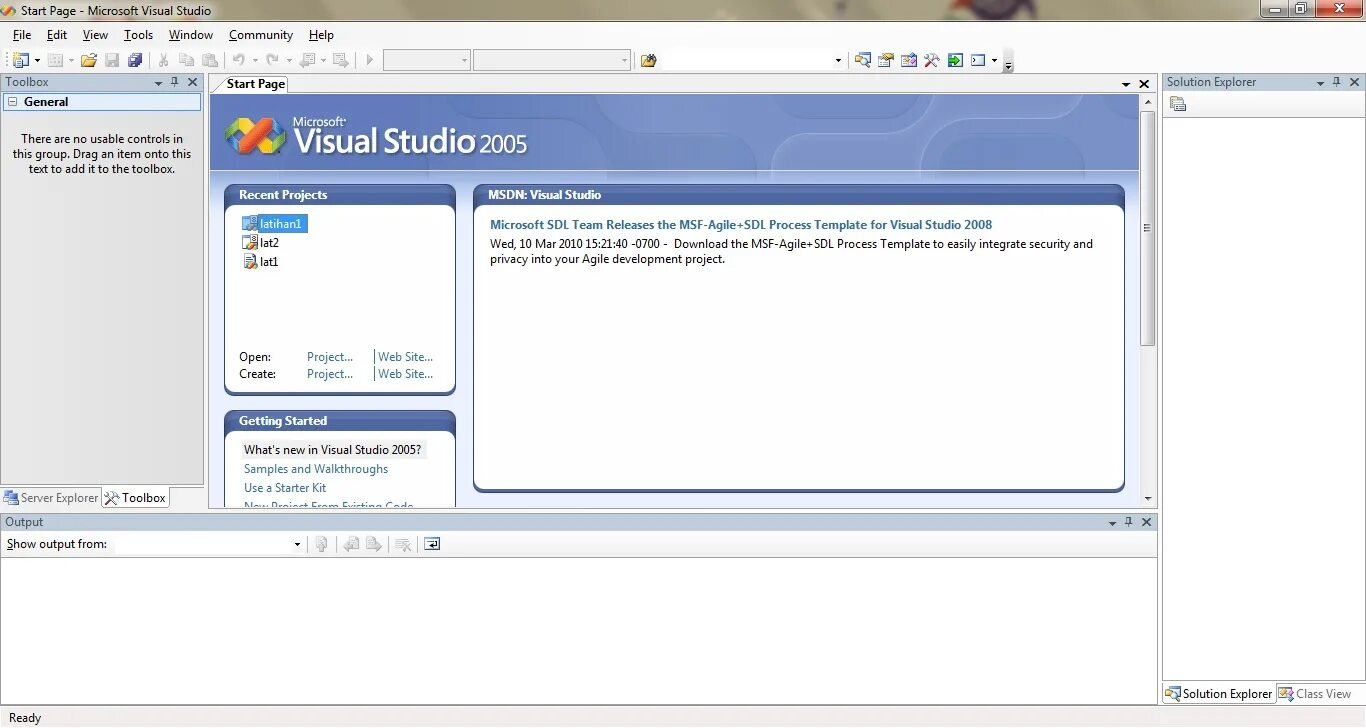1366x728 pixels.
Task: Click the Start Page scroll down arrow
Action: pos(1147,499)
